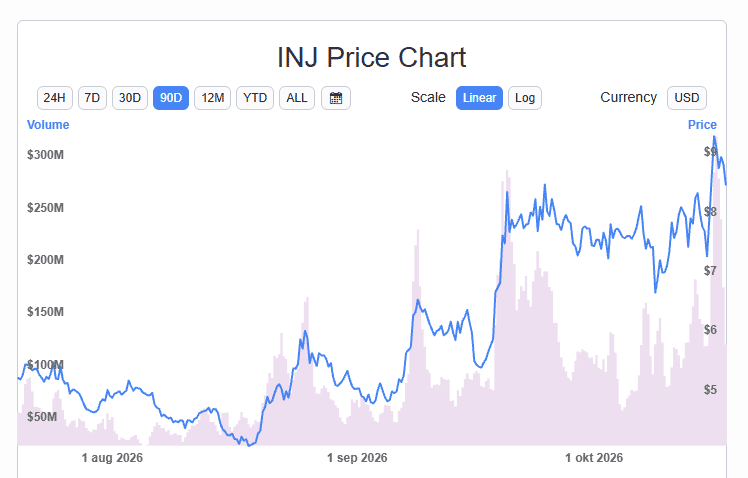
Task: Click the Scale label text
Action: point(428,97)
